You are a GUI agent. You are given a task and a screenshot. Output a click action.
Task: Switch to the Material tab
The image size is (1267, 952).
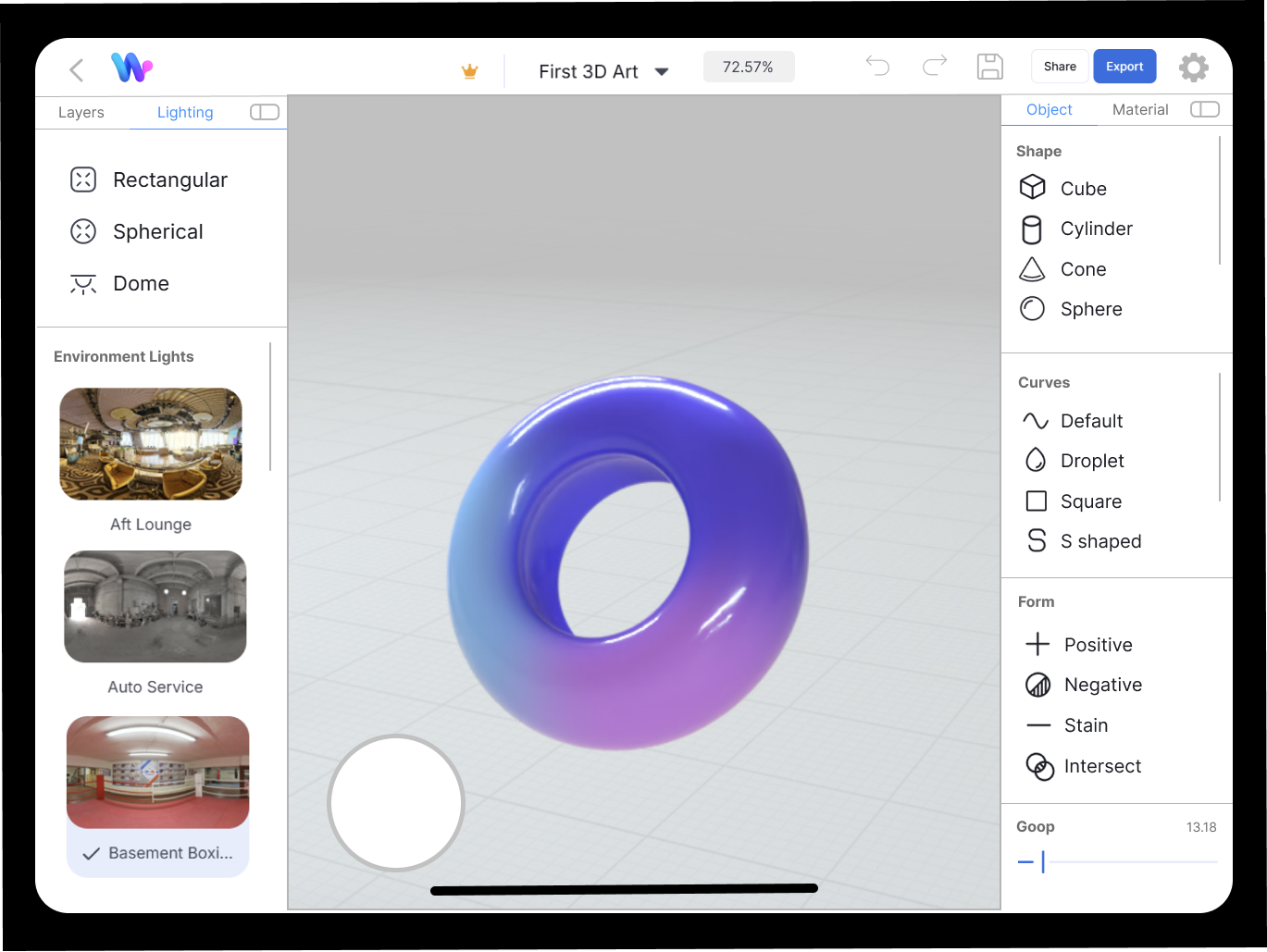[x=1139, y=109]
